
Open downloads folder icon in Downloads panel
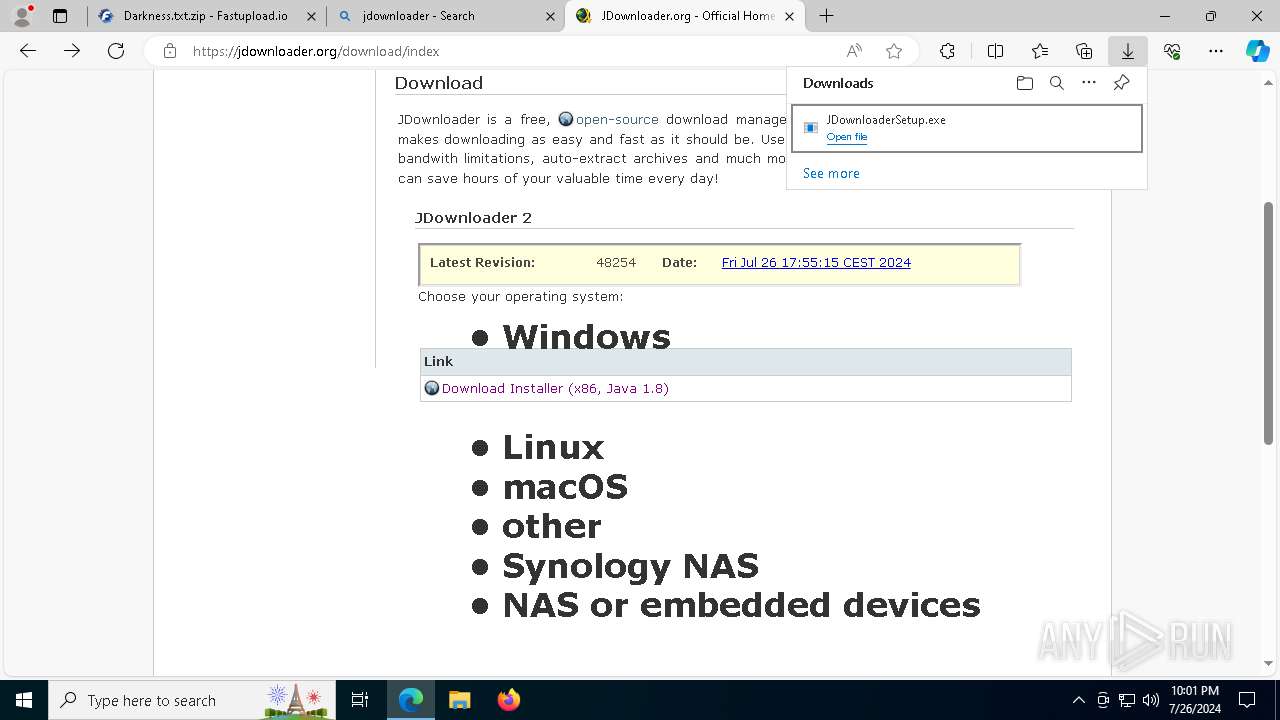(x=1024, y=83)
